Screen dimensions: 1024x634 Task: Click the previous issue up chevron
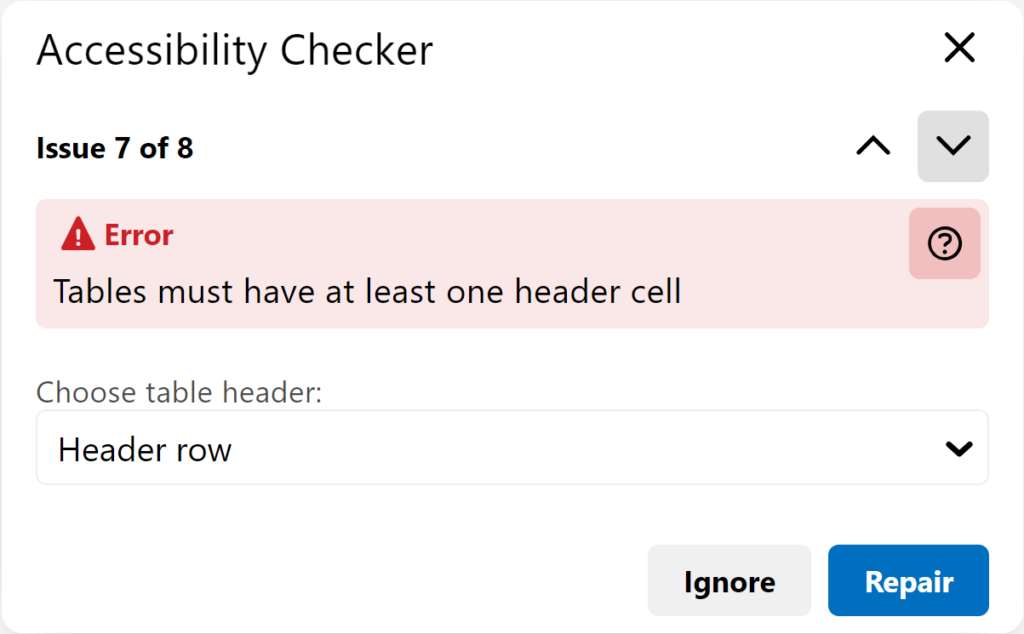[x=873, y=146]
